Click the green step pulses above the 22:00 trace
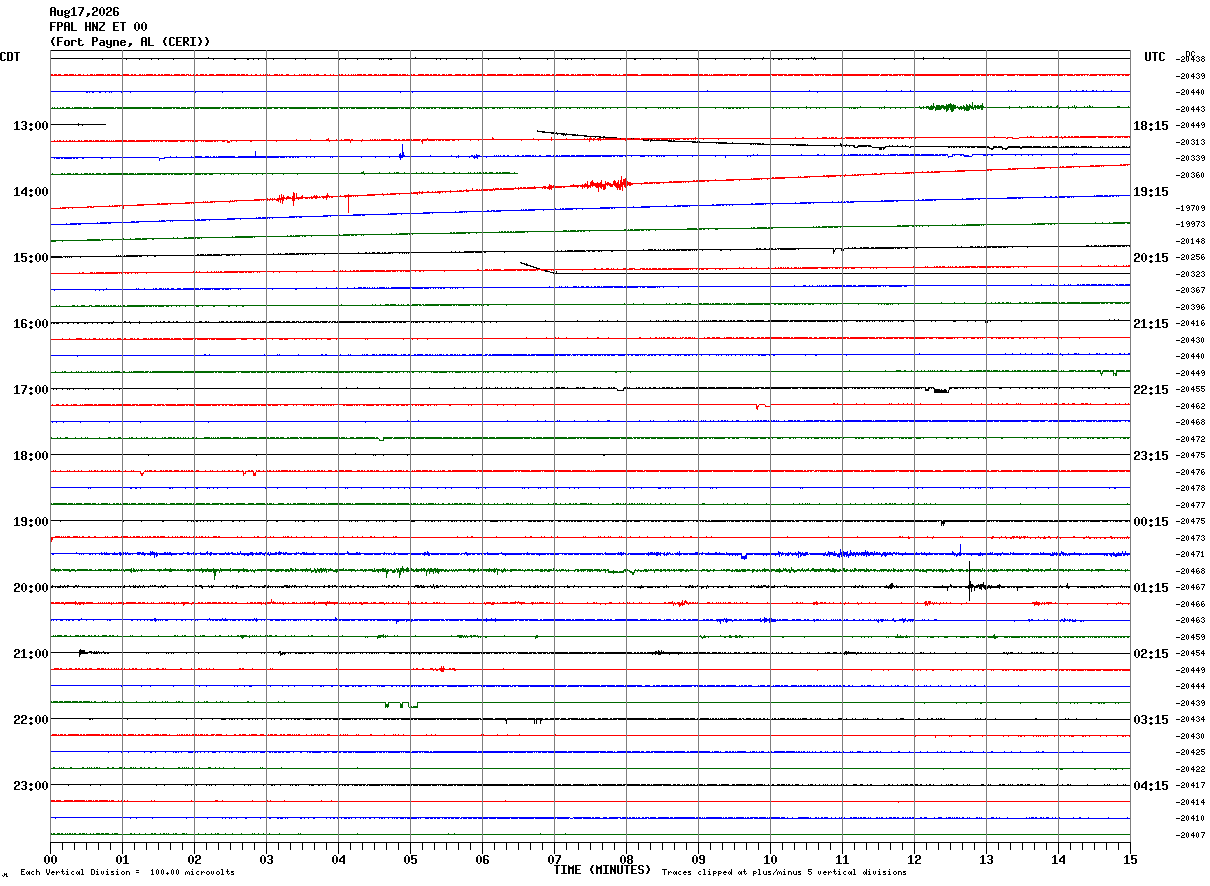Viewport: 1210px width, 886px height. pyautogui.click(x=401, y=705)
